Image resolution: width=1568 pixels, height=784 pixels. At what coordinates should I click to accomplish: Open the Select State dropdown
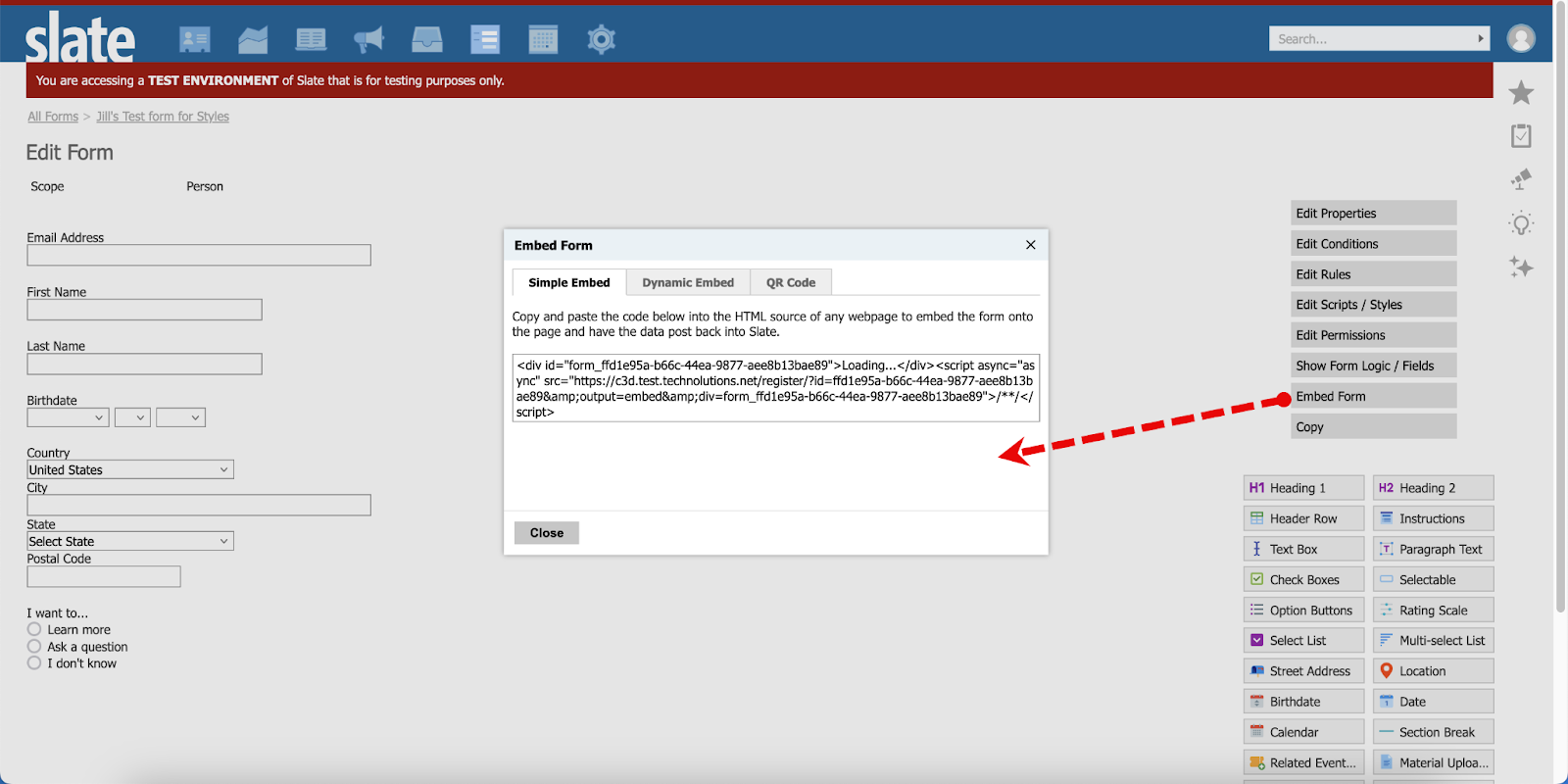(x=130, y=541)
